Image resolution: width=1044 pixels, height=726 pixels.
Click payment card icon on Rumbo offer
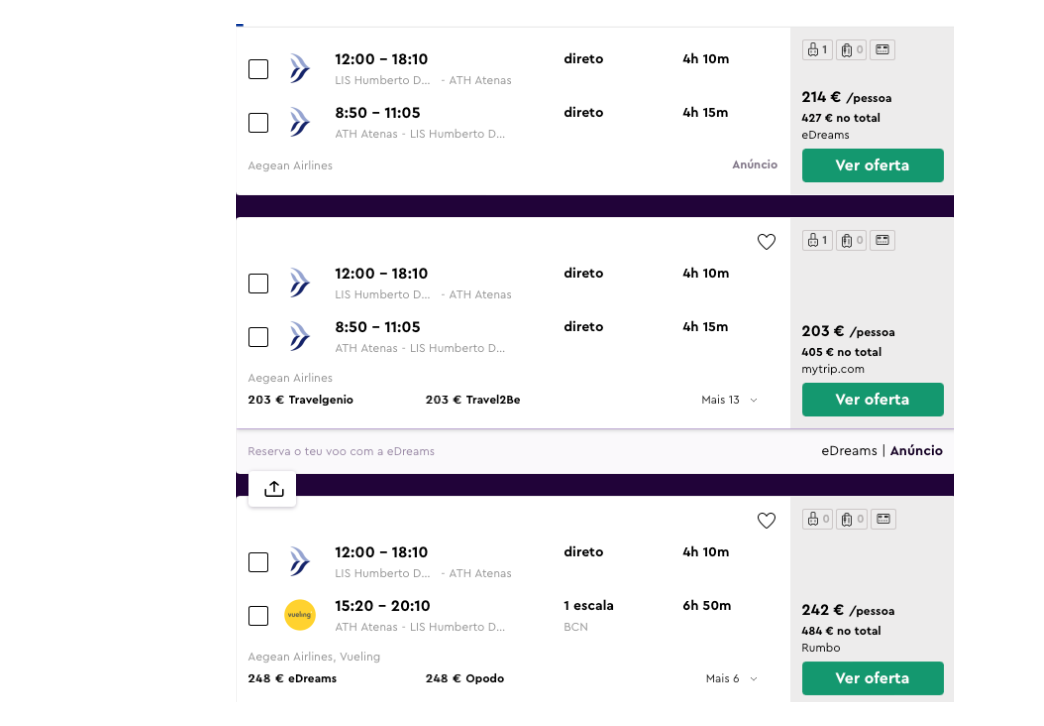[882, 519]
